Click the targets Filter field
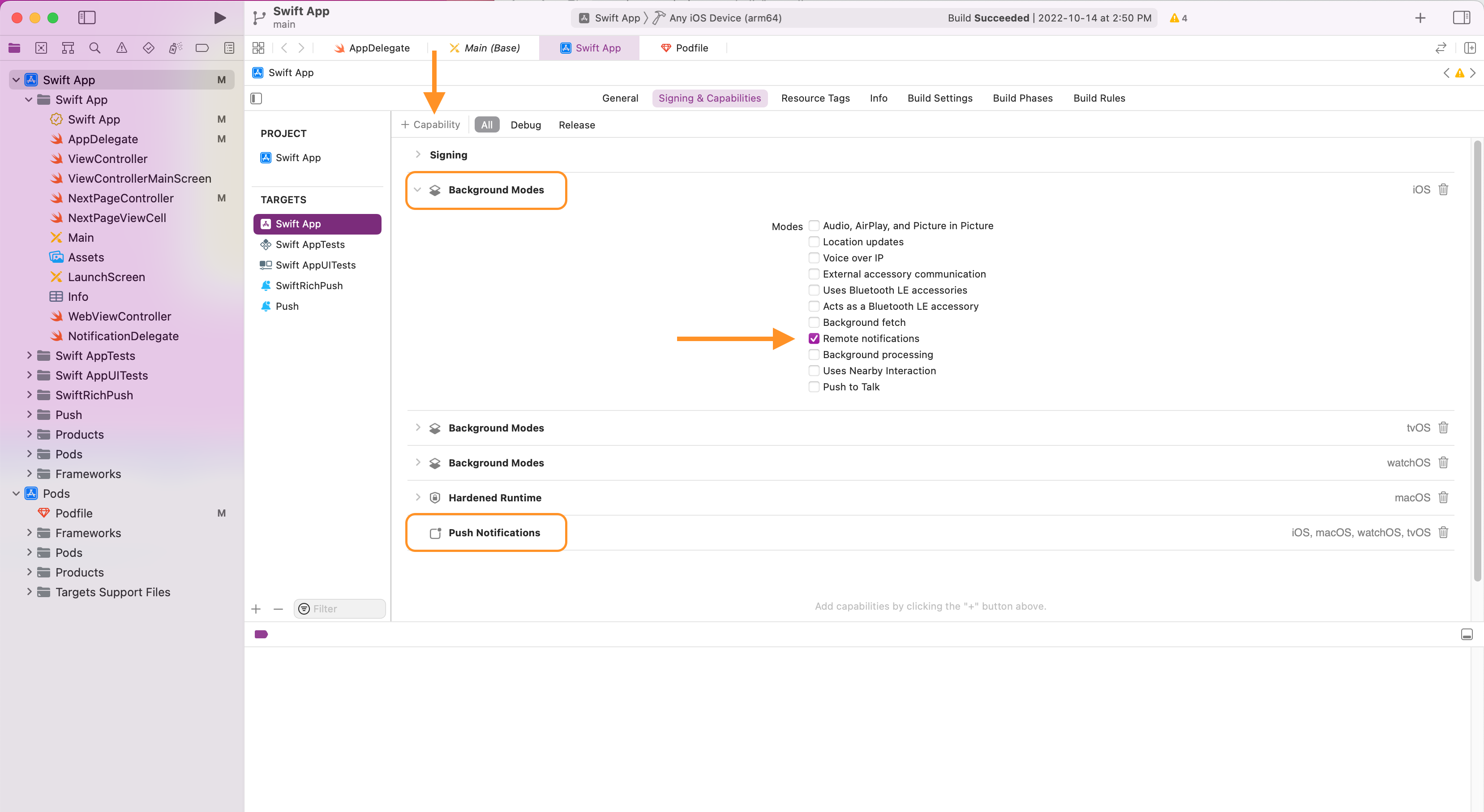The height and width of the screenshot is (812, 1484). tap(340, 609)
